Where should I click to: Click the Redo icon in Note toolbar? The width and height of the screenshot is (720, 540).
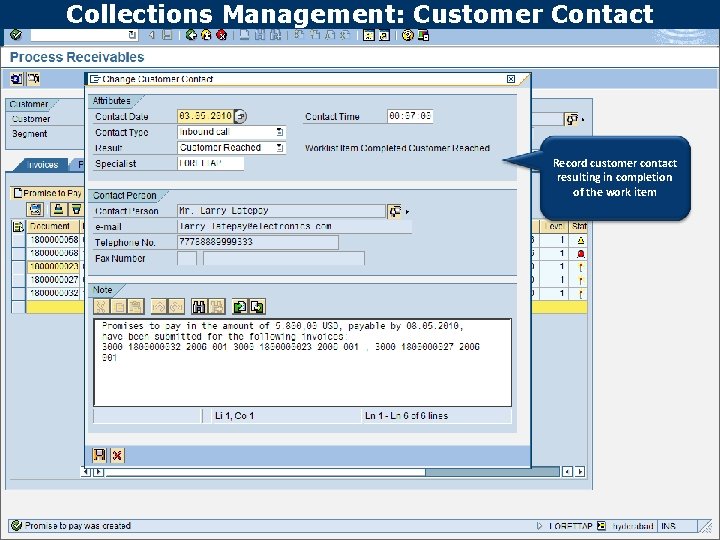pos(176,306)
